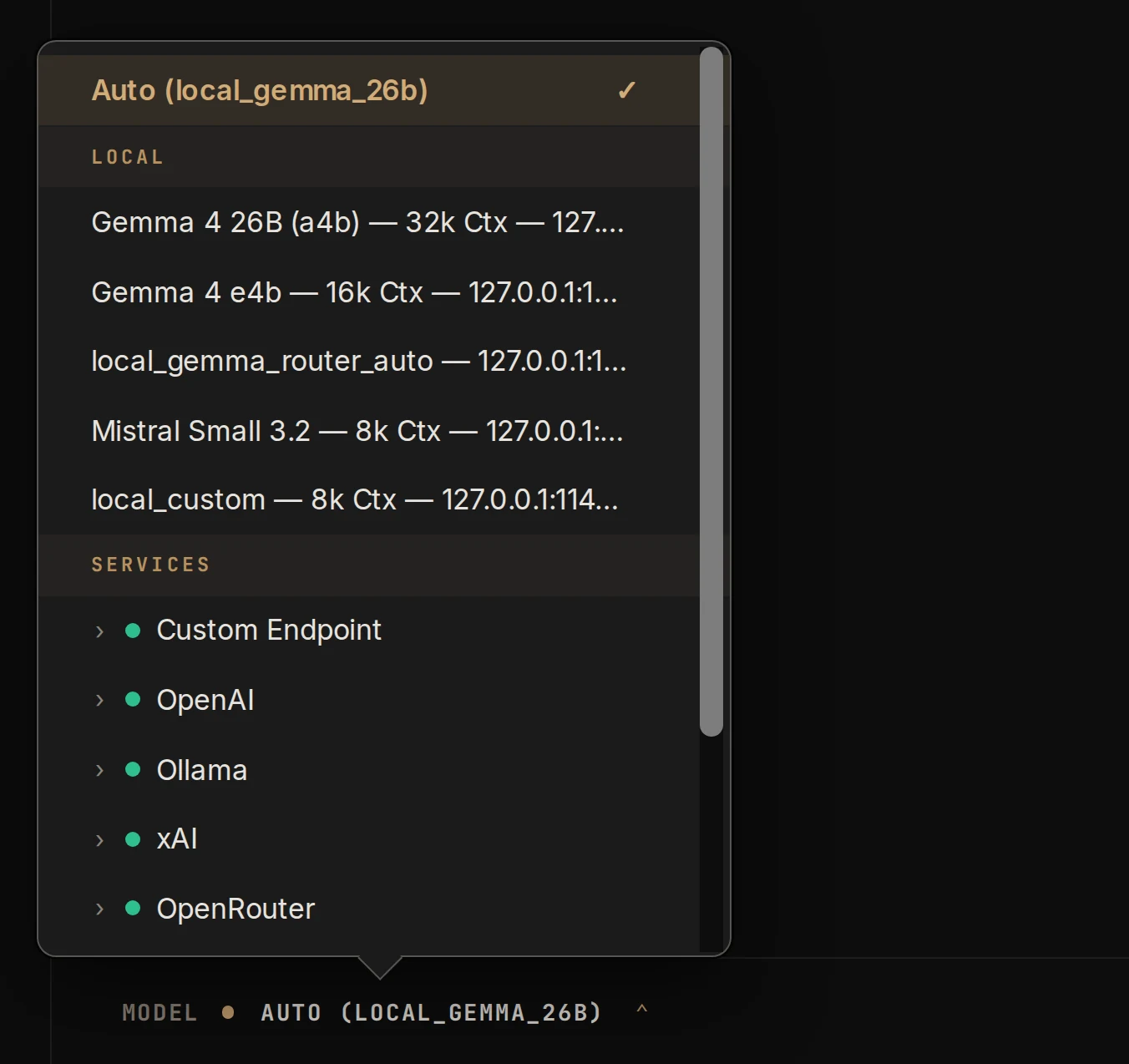Expand the Custom Endpoint service chevron
Image resolution: width=1129 pixels, height=1064 pixels.
click(x=99, y=631)
